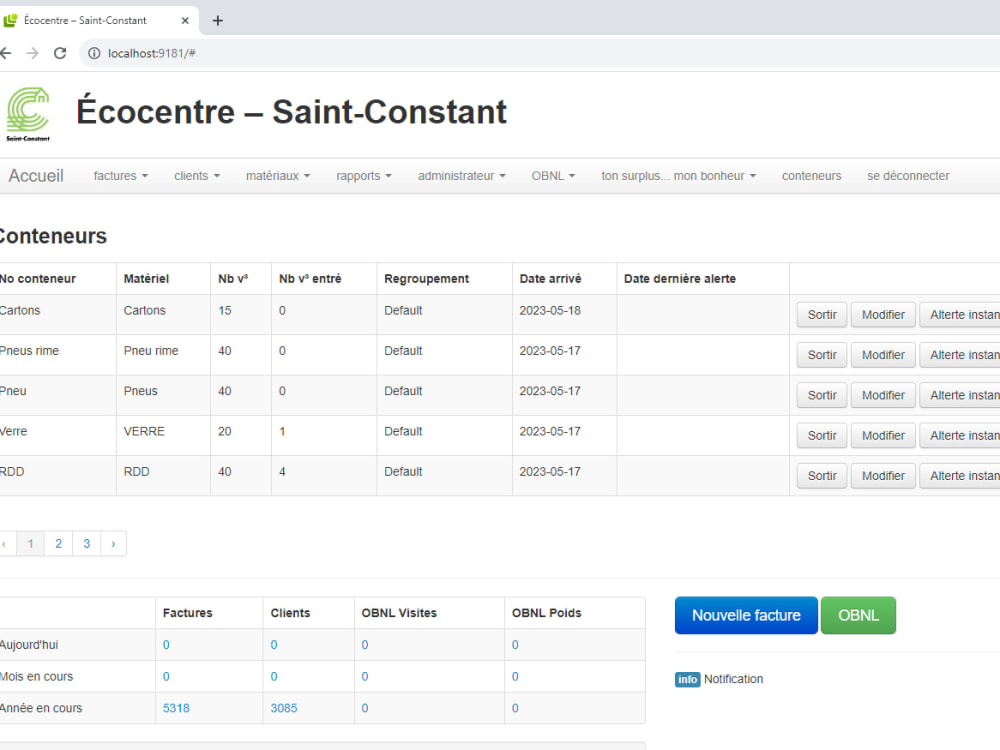This screenshot has width=1000, height=750.
Task: Open a new browser tab with plus icon
Action: [217, 20]
